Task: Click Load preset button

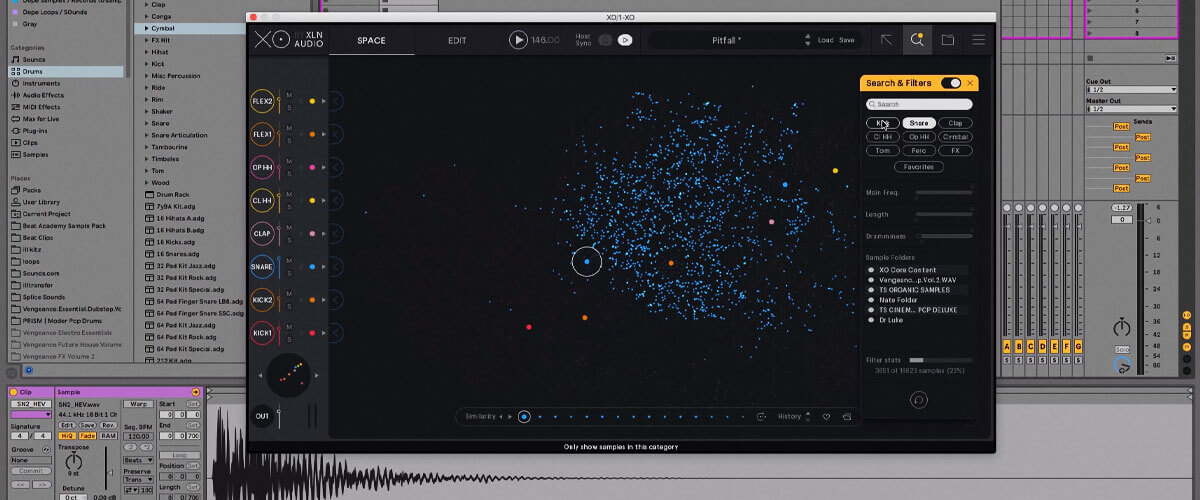Action: click(x=825, y=40)
